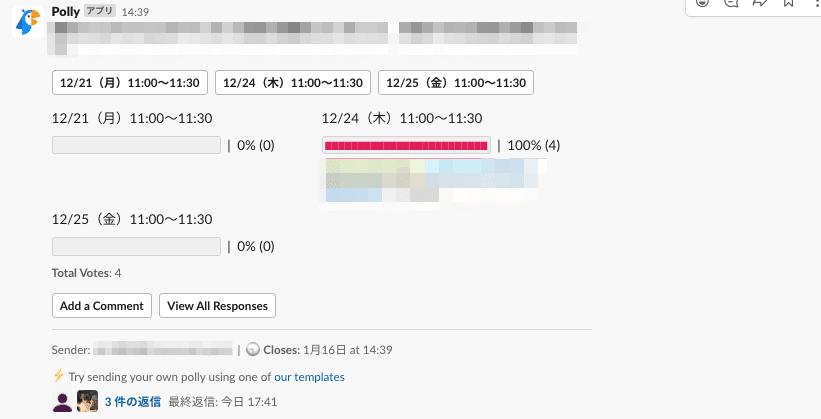Vote for 12/21（月）11:00～11:30 option
Viewport: 821px width, 419px height.
[130, 82]
